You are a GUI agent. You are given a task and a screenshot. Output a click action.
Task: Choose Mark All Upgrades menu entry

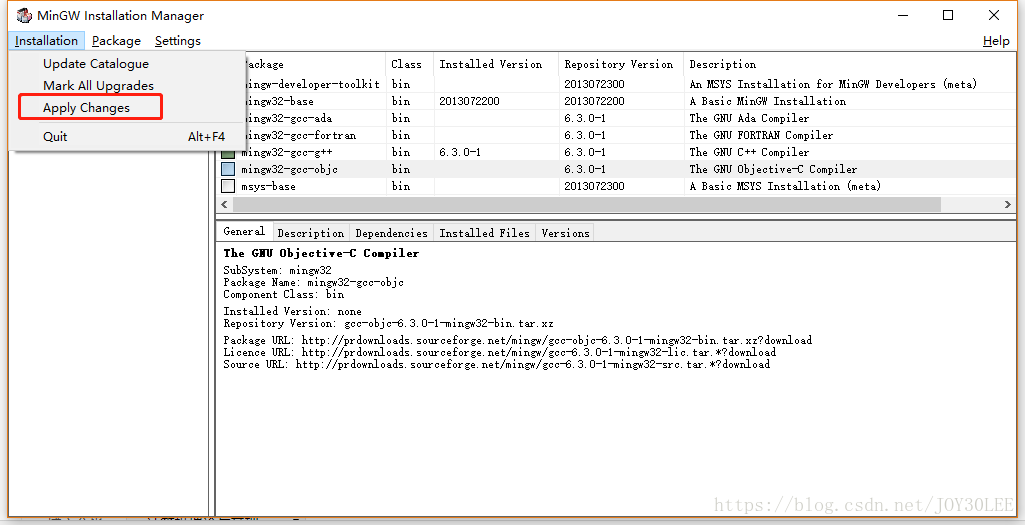(99, 86)
